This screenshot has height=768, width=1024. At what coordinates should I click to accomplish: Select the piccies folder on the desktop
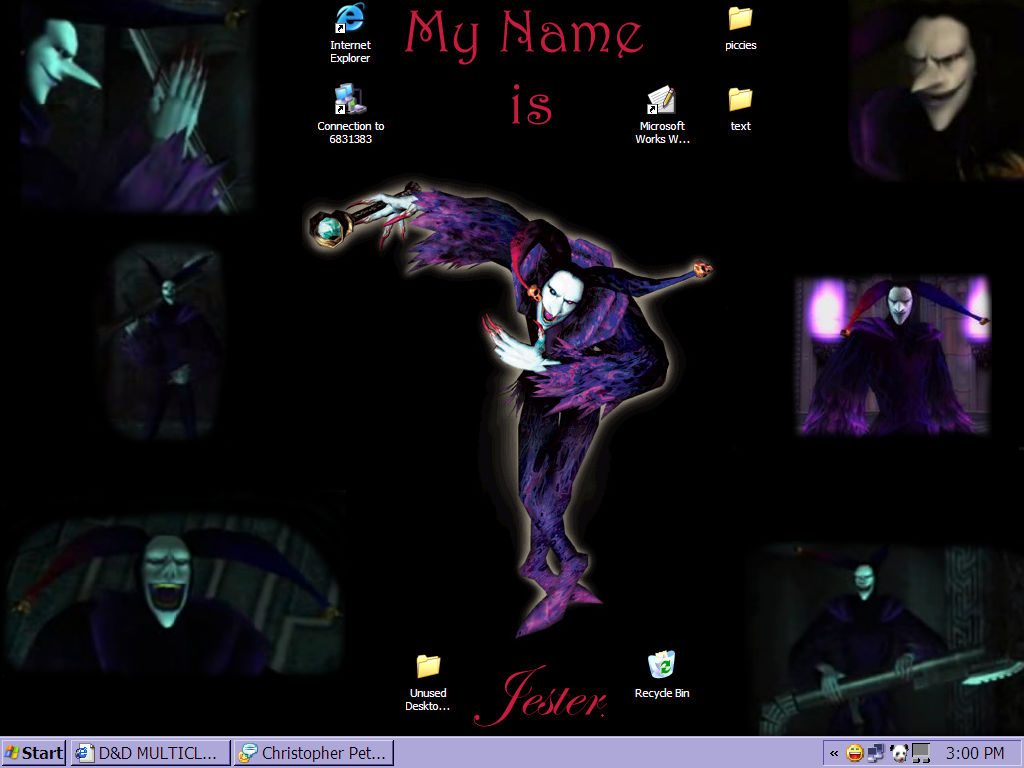click(x=741, y=29)
